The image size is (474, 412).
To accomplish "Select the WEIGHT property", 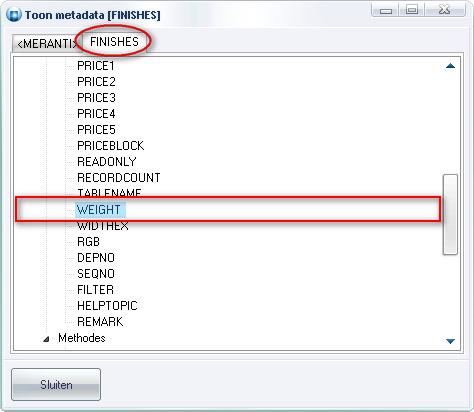I will 99,210.
